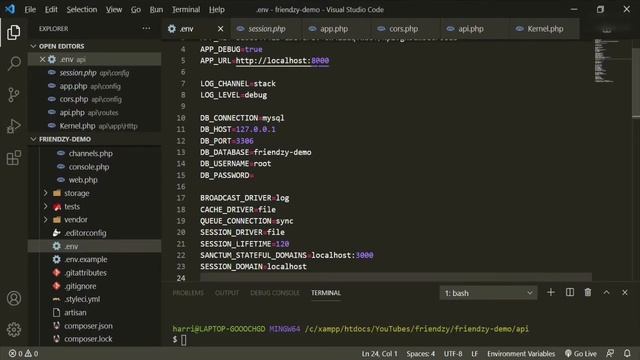The height and width of the screenshot is (360, 640).
Task: Open the feedback icon in status bar
Action: [x=610, y=353]
